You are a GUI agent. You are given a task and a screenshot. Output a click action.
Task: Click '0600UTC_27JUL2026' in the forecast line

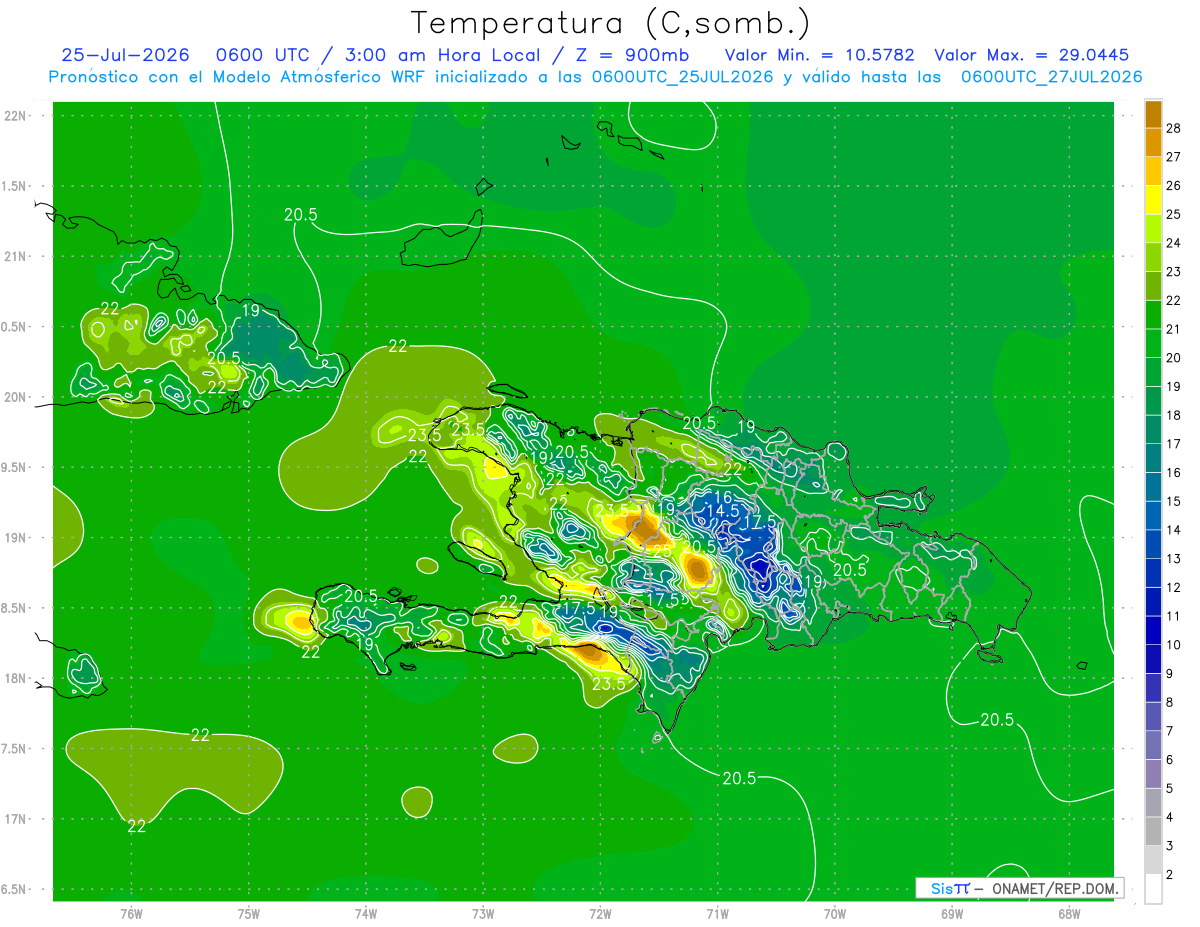pyautogui.click(x=1051, y=77)
